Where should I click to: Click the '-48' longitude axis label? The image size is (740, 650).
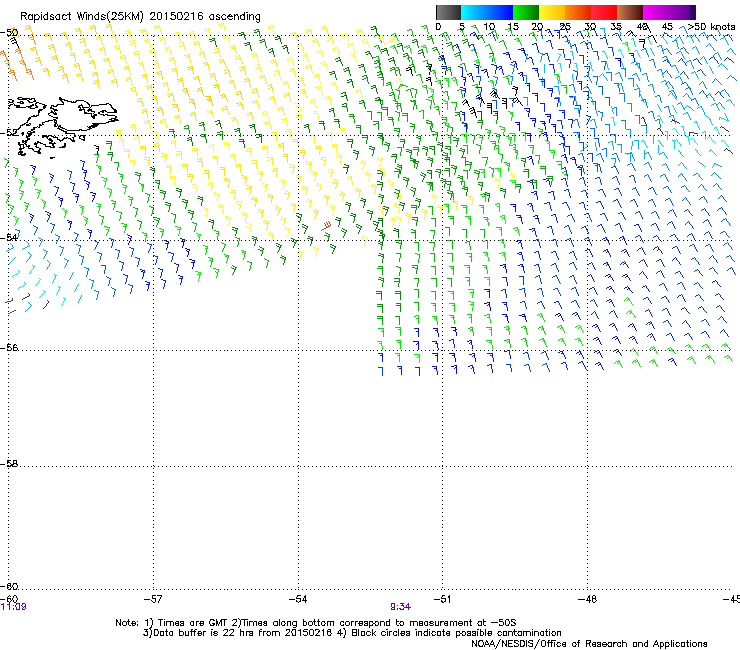coord(588,599)
